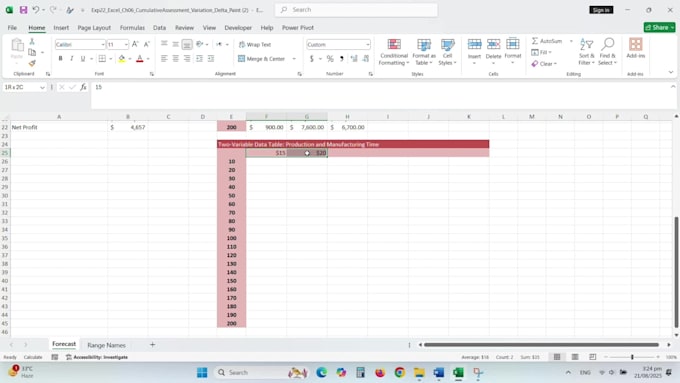The height and width of the screenshot is (383, 680).
Task: Open the Windows Start menu
Action: [x=202, y=373]
